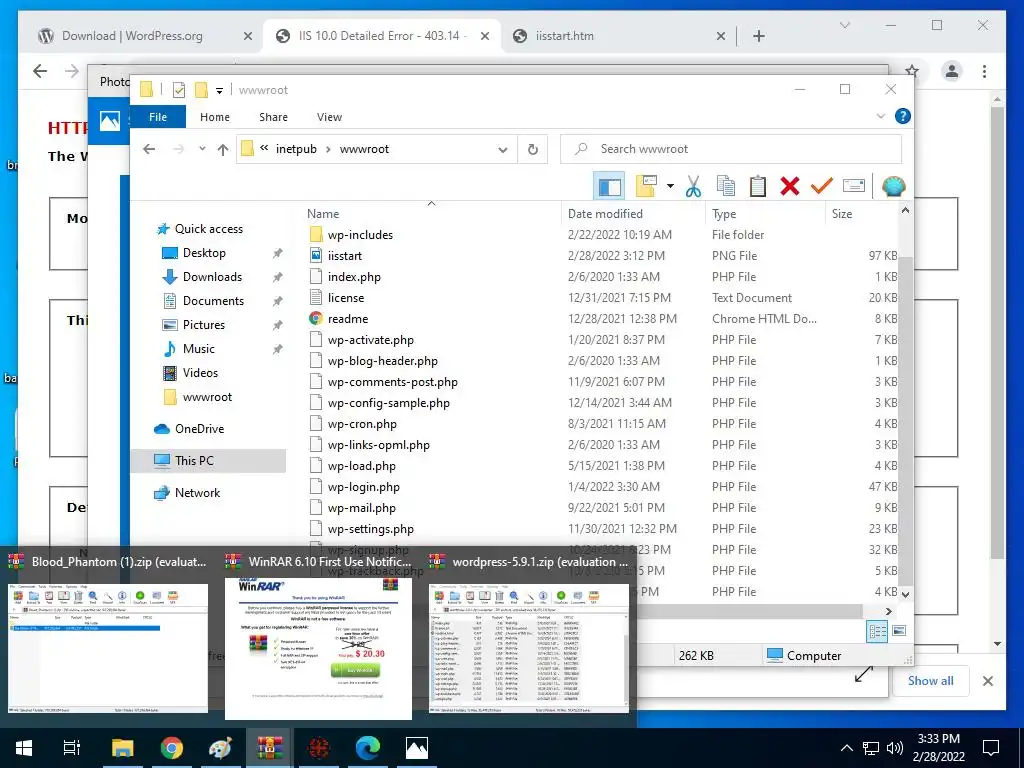The width and height of the screenshot is (1024, 768).
Task: Sort by Type column header
Action: pos(724,214)
